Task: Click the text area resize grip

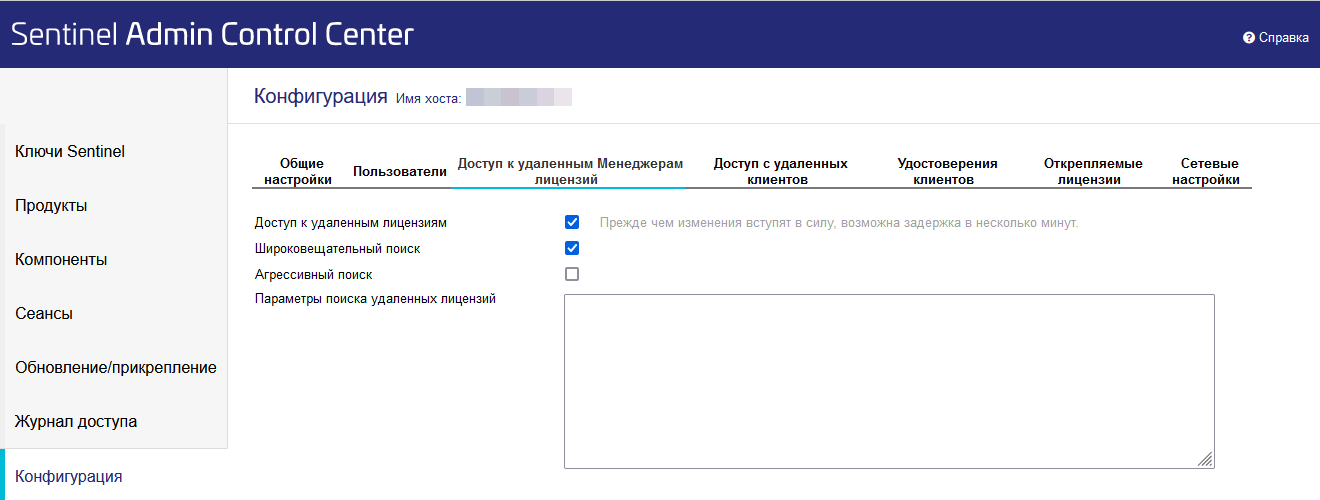Action: (1205, 459)
